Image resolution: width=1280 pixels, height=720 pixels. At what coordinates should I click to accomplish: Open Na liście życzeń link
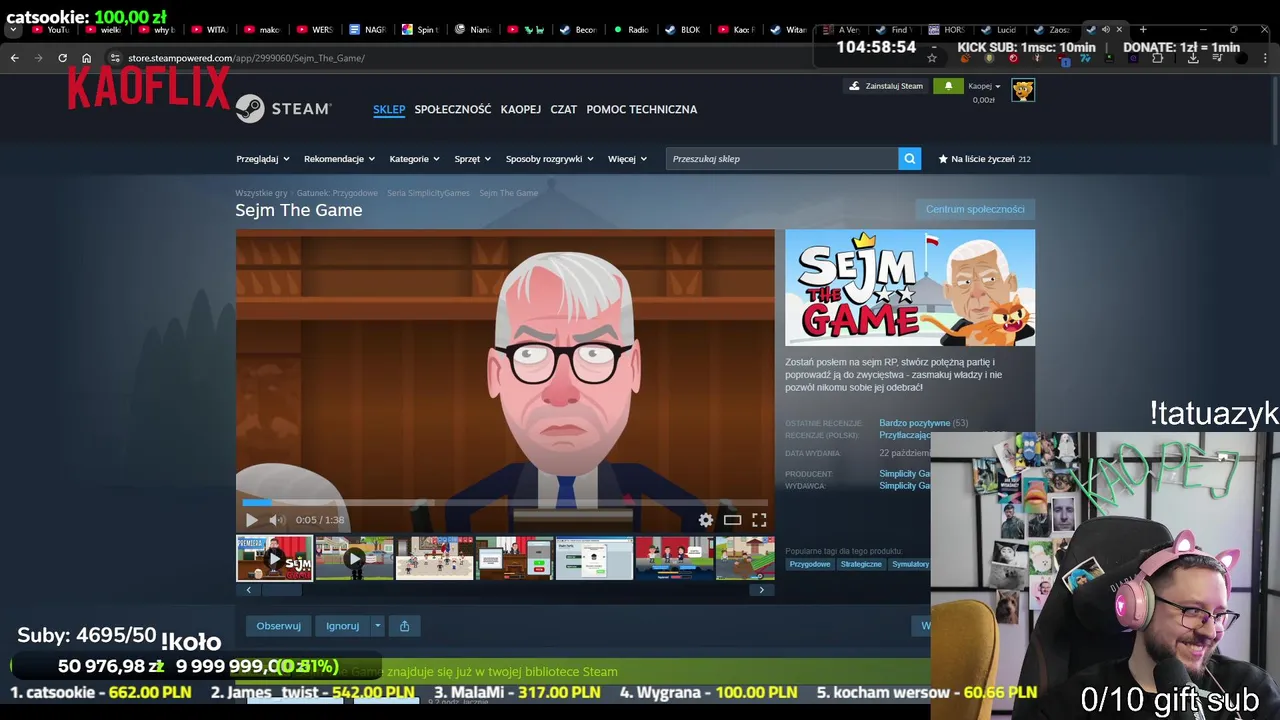(984, 159)
